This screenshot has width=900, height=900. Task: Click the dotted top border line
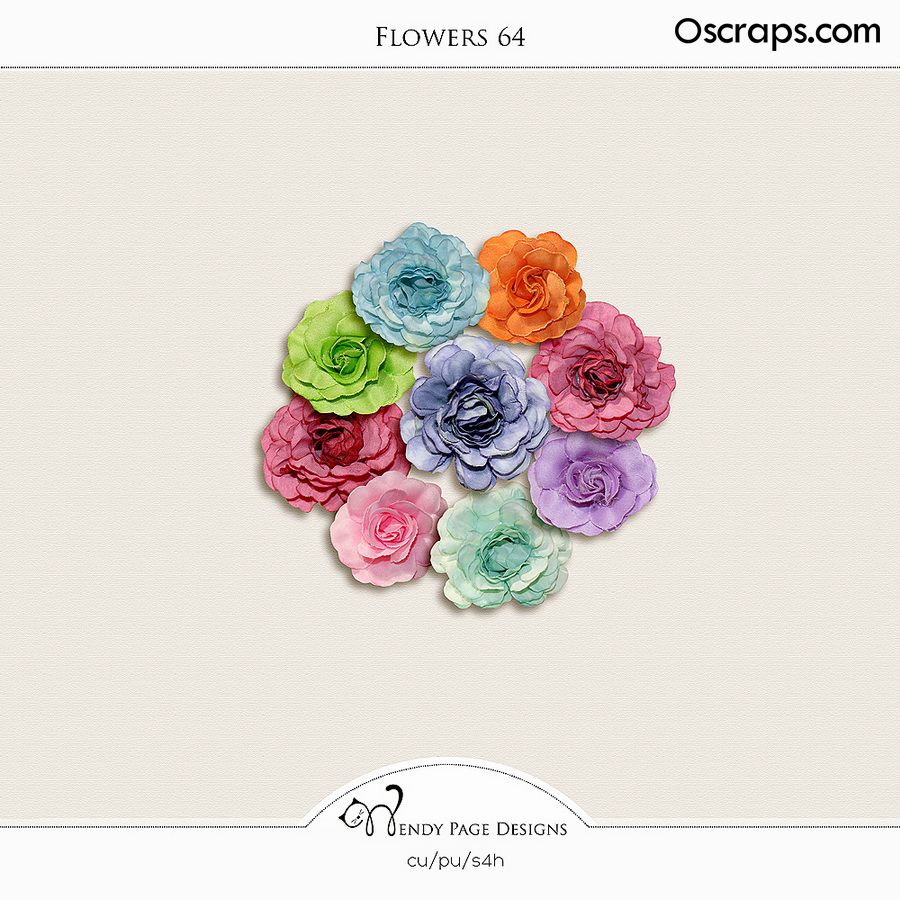[450, 68]
